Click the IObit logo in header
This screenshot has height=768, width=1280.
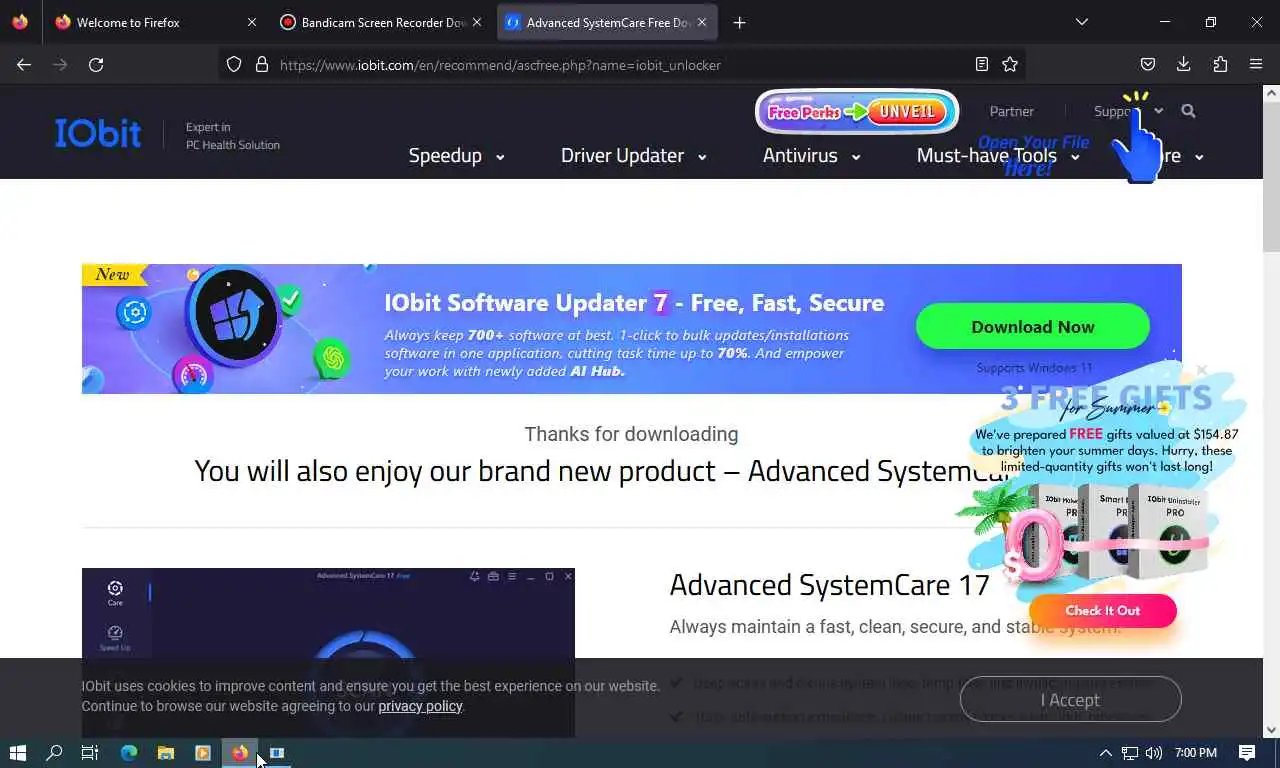[x=98, y=134]
